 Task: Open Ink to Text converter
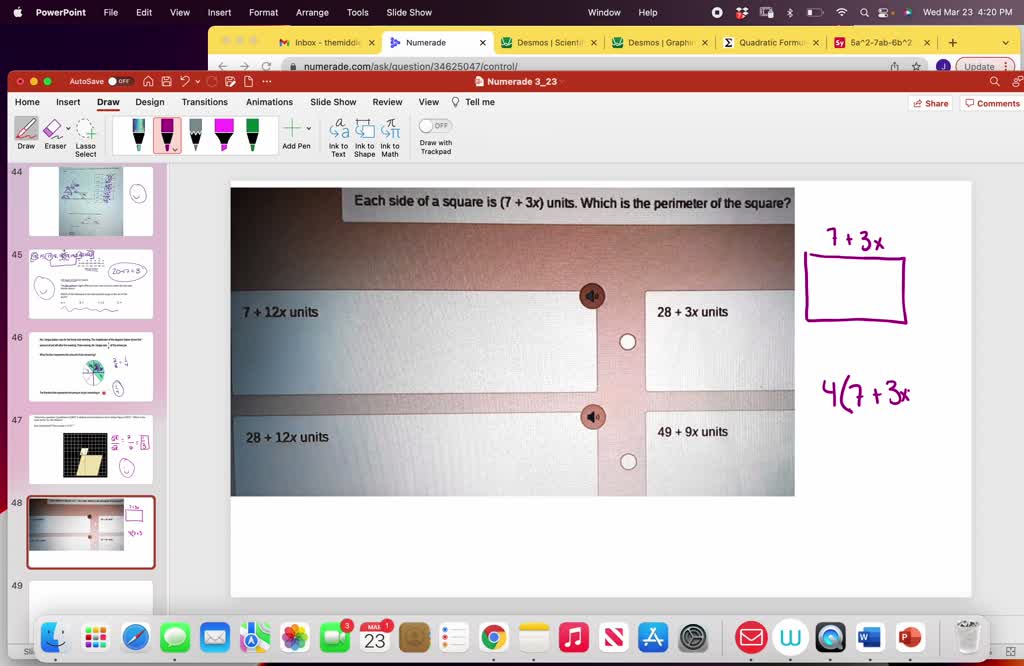coord(340,133)
